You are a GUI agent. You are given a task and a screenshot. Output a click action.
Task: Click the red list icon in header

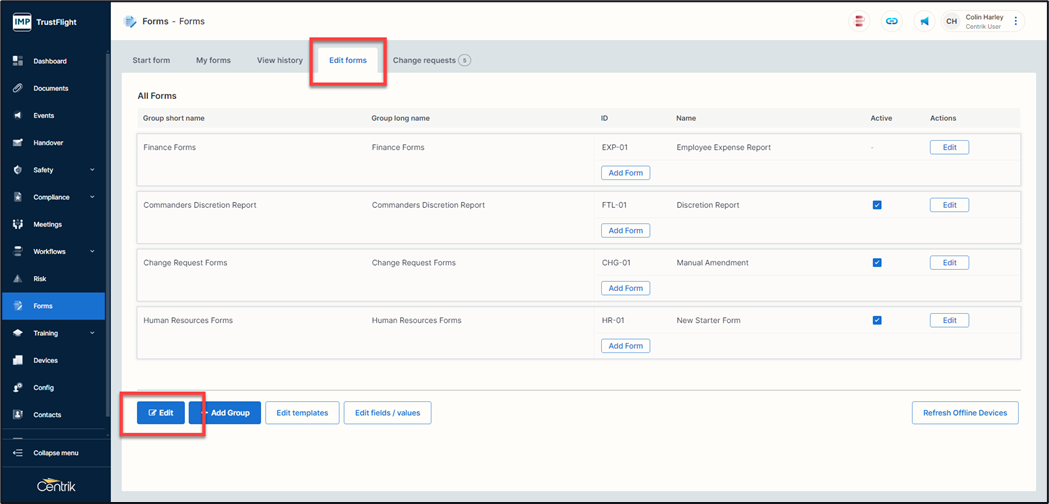pyautogui.click(x=859, y=21)
